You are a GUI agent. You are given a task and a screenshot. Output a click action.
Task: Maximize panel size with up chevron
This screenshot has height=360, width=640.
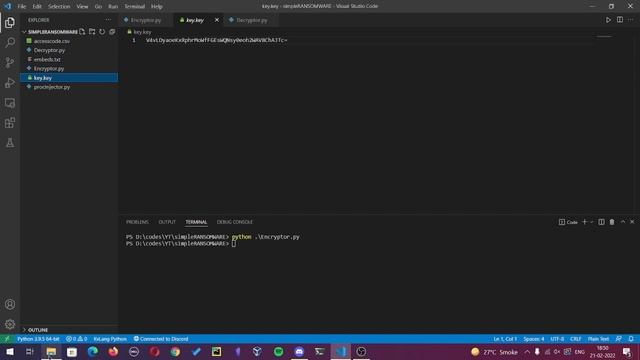[x=623, y=222]
